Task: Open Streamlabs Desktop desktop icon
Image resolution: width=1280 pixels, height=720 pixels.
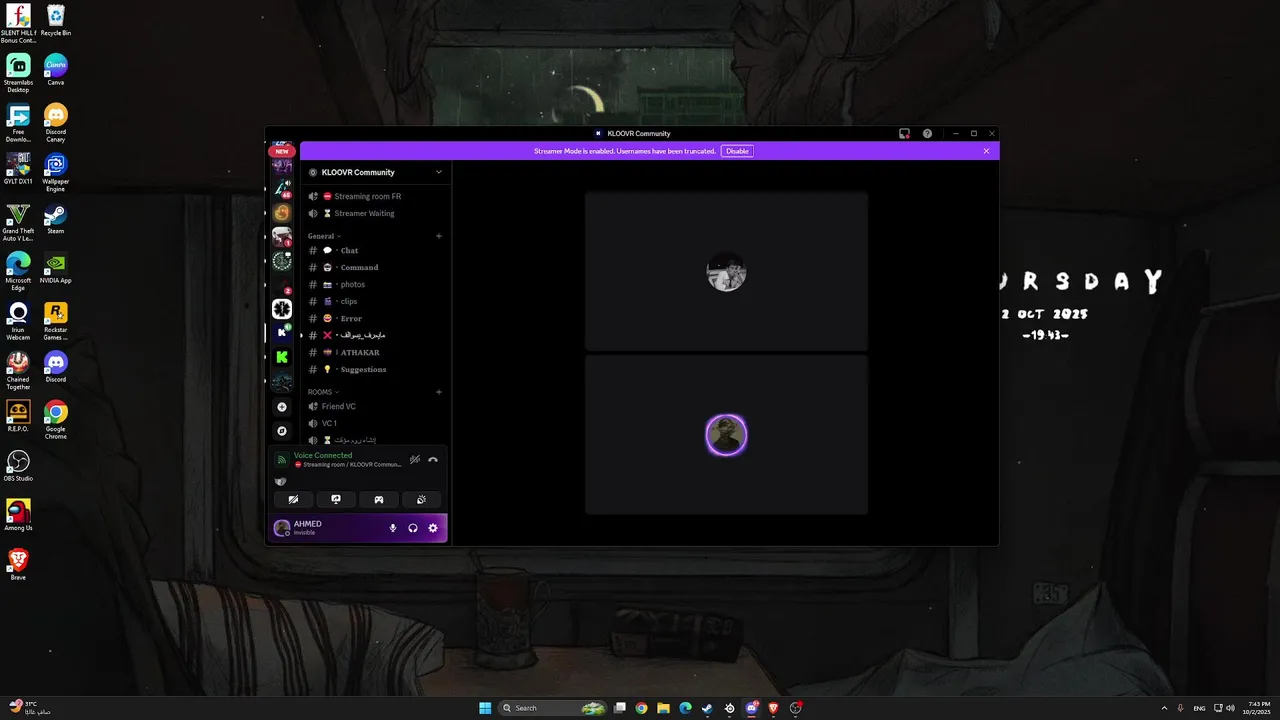Action: [x=18, y=73]
